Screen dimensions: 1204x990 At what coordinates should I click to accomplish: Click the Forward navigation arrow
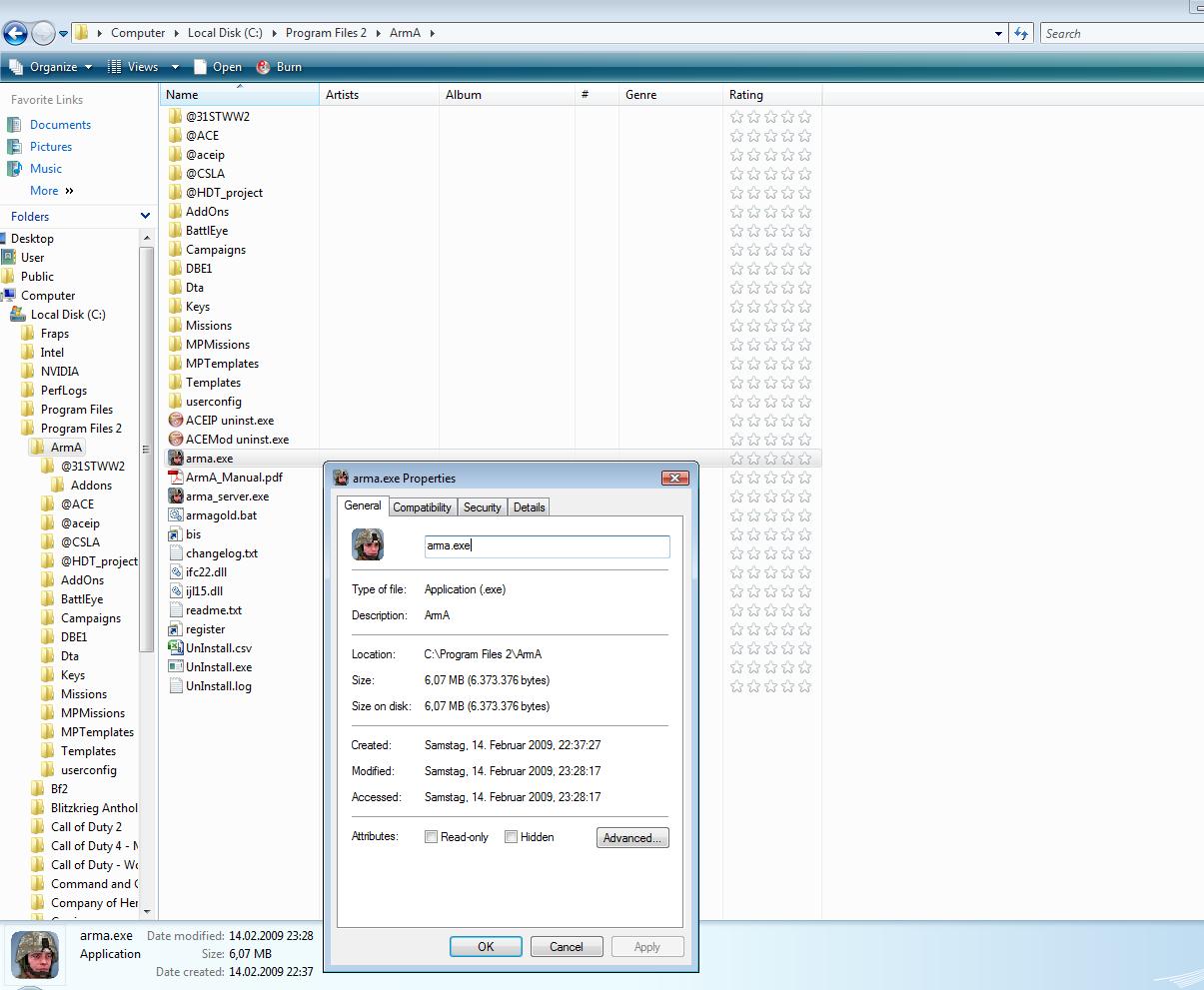coord(43,33)
